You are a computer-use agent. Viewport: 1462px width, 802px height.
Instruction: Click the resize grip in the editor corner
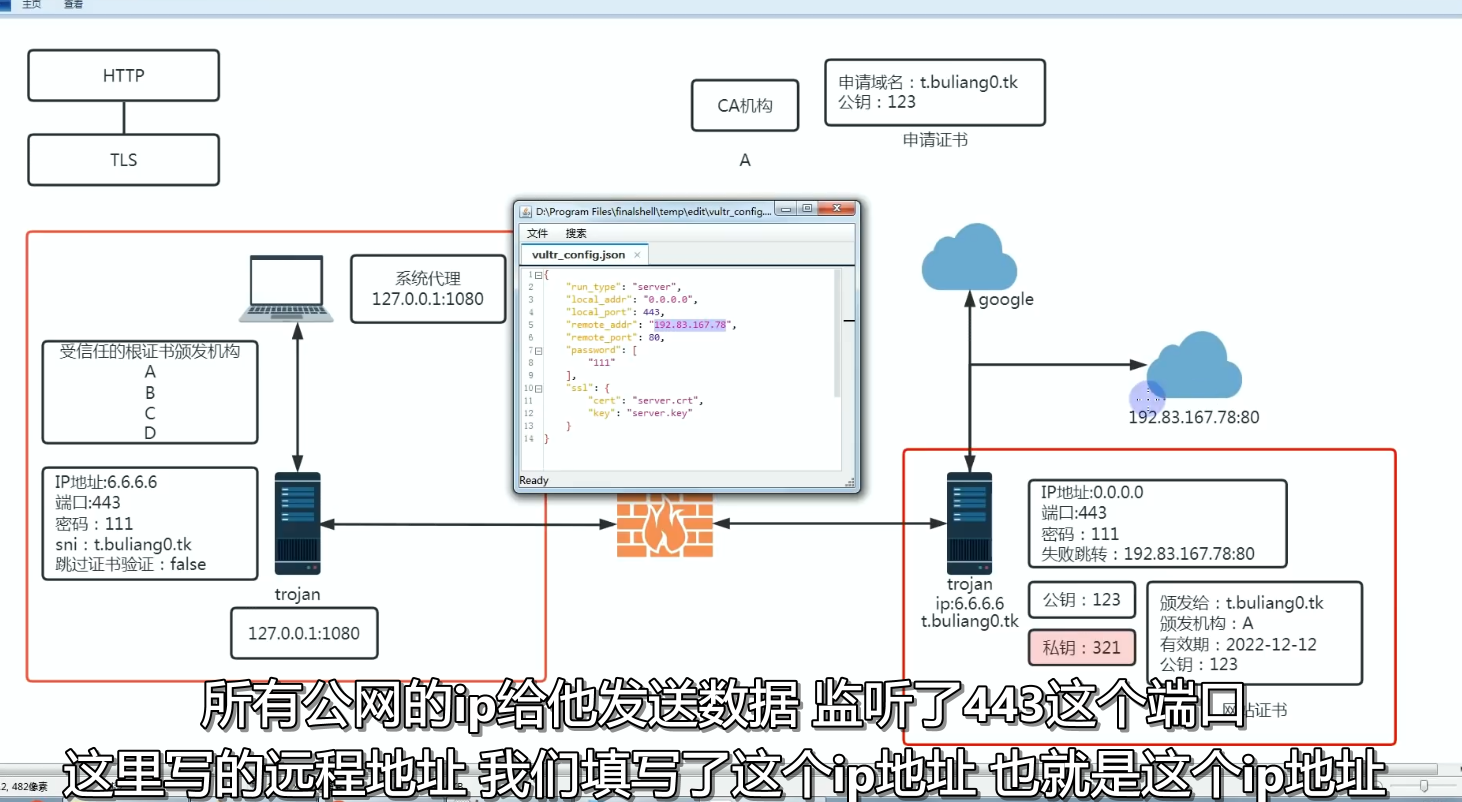849,483
